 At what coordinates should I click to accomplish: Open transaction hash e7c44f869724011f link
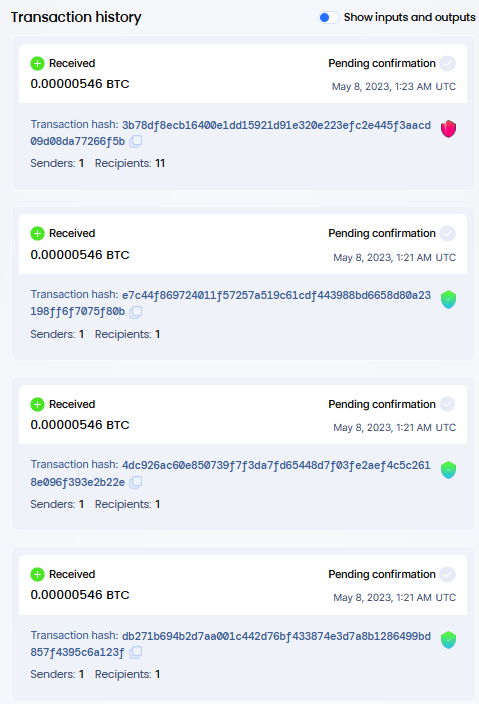pos(231,303)
